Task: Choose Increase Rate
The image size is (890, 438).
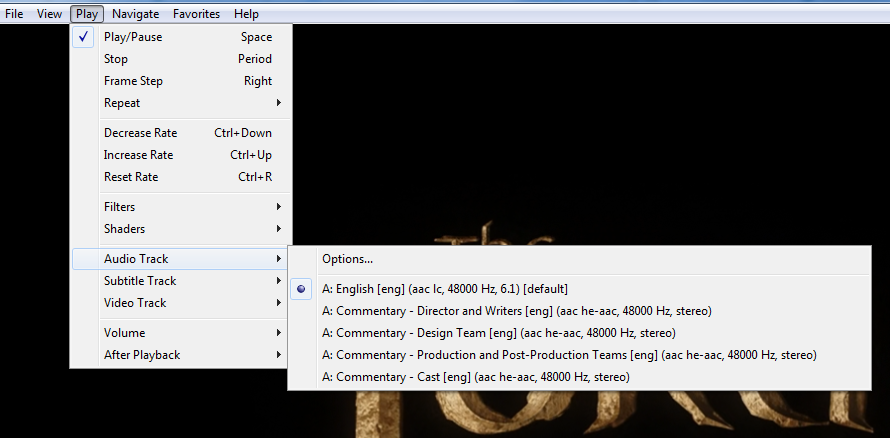Action: [x=181, y=155]
